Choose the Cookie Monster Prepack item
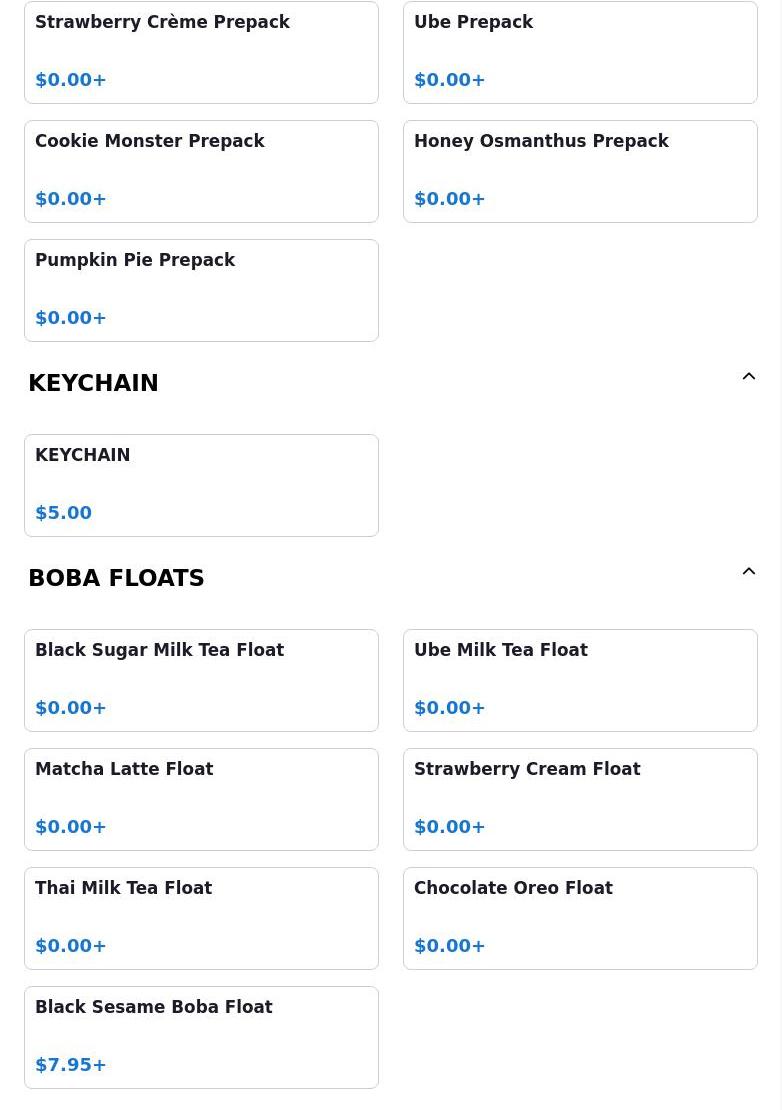Image resolution: width=782 pixels, height=1110 pixels. click(x=201, y=171)
